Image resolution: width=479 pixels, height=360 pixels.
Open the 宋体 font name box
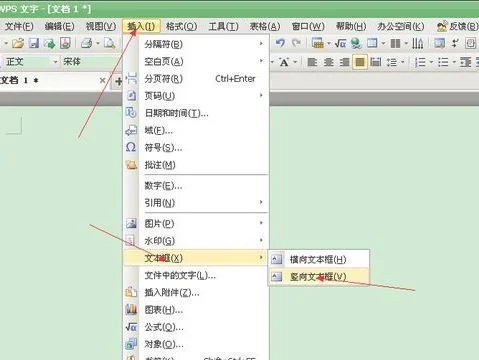90,62
